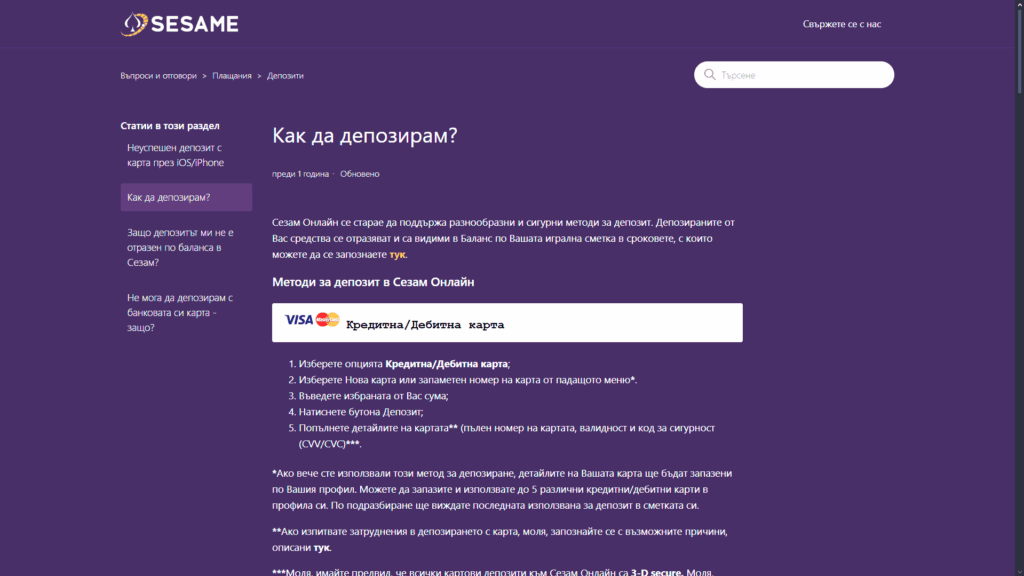The width and height of the screenshot is (1024, 576).
Task: Open the Въпроси и отговори breadcrumb
Action: (x=158, y=74)
